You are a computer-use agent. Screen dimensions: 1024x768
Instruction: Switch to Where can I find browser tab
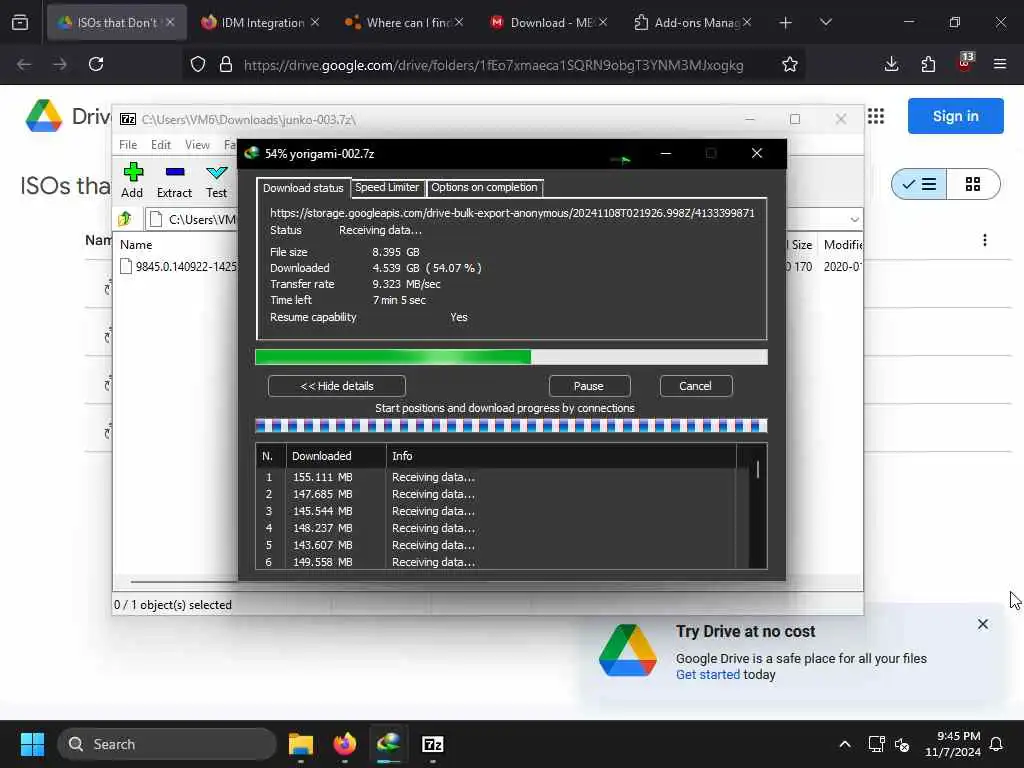click(405, 23)
